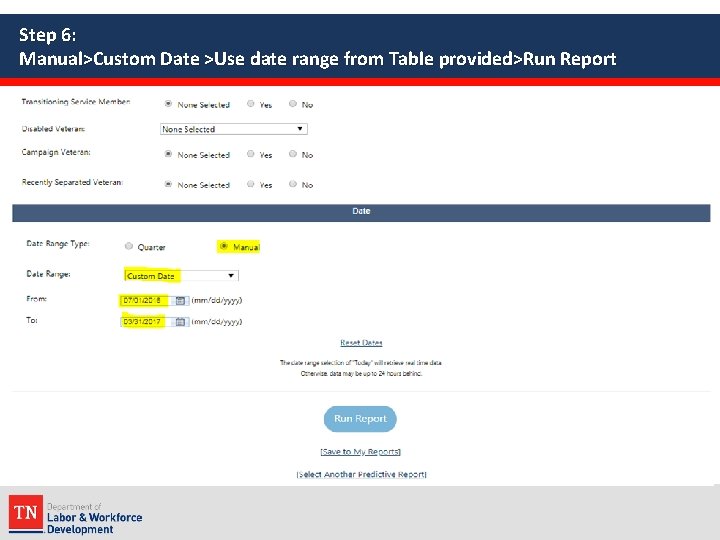Open calendar picker for To date
This screenshot has height=540, width=720.
(180, 322)
